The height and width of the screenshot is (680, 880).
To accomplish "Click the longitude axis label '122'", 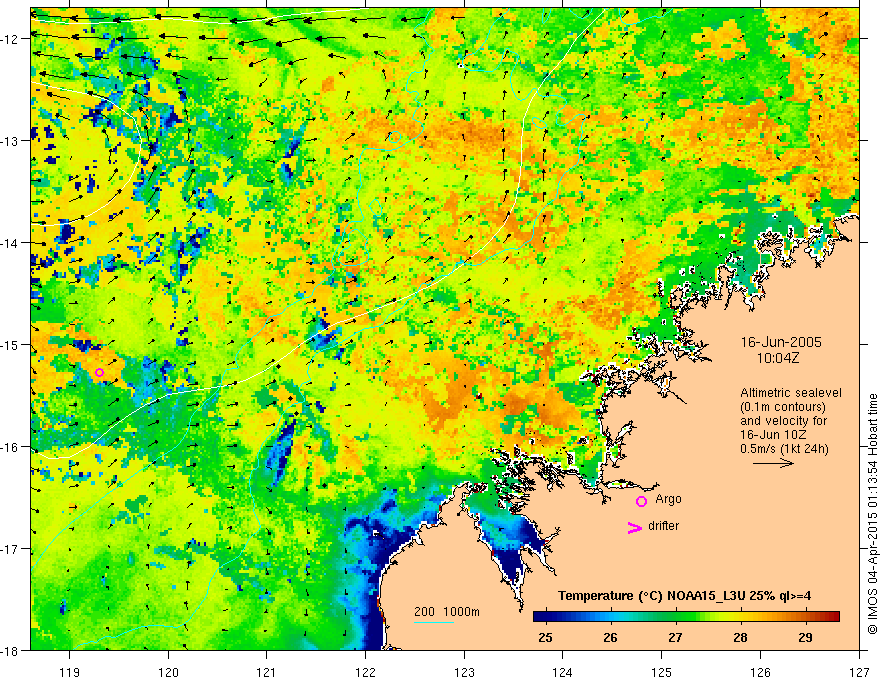I will click(x=365, y=672).
